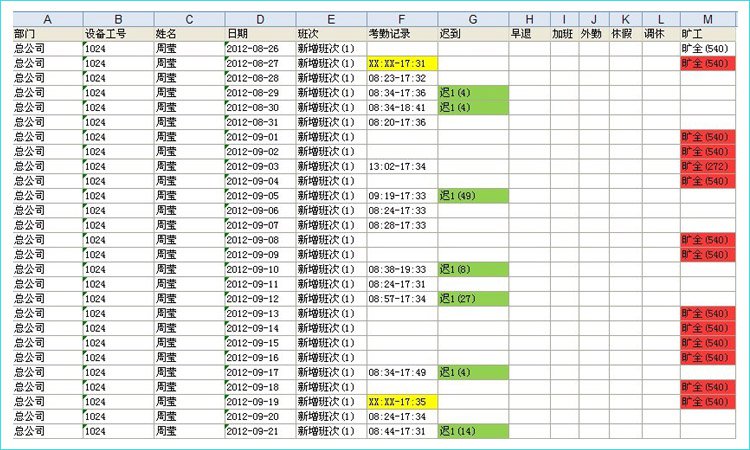This screenshot has height=450, width=750.
Task: Click the column G header
Action: click(x=473, y=19)
